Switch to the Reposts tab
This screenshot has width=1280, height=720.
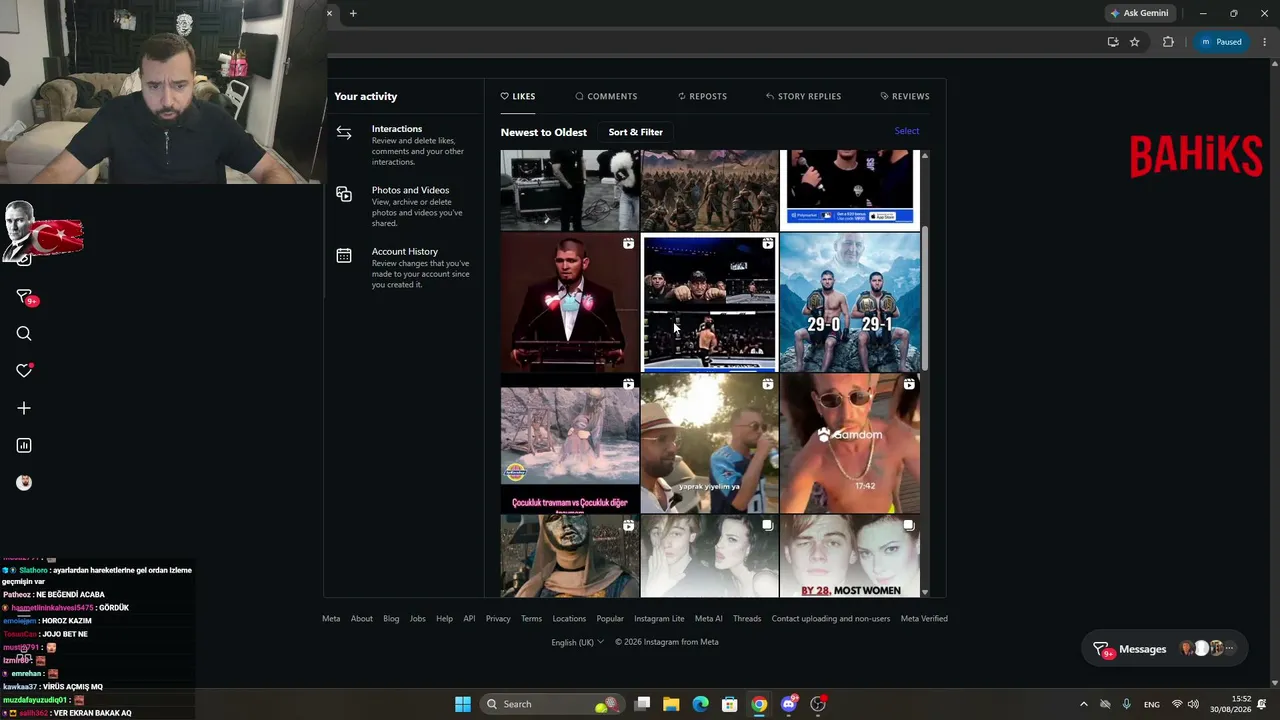click(x=702, y=96)
